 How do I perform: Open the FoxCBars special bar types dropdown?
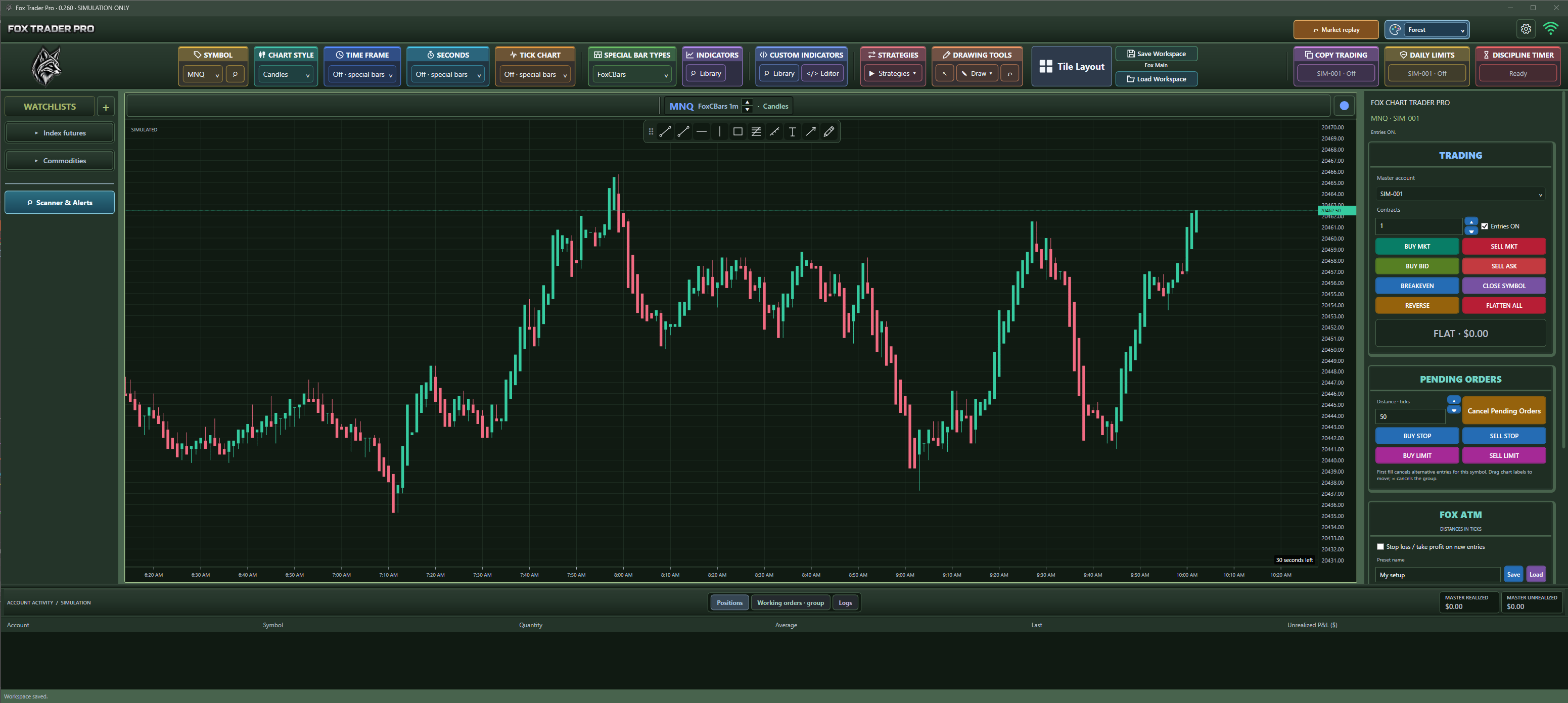pos(632,74)
